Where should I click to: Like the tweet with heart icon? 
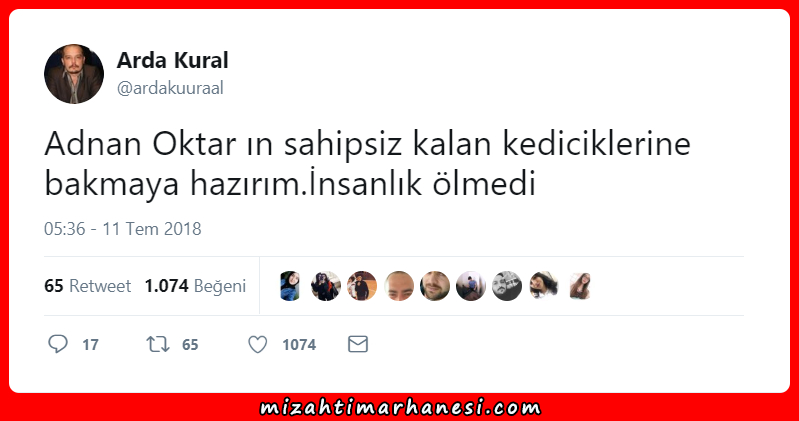coord(257,345)
